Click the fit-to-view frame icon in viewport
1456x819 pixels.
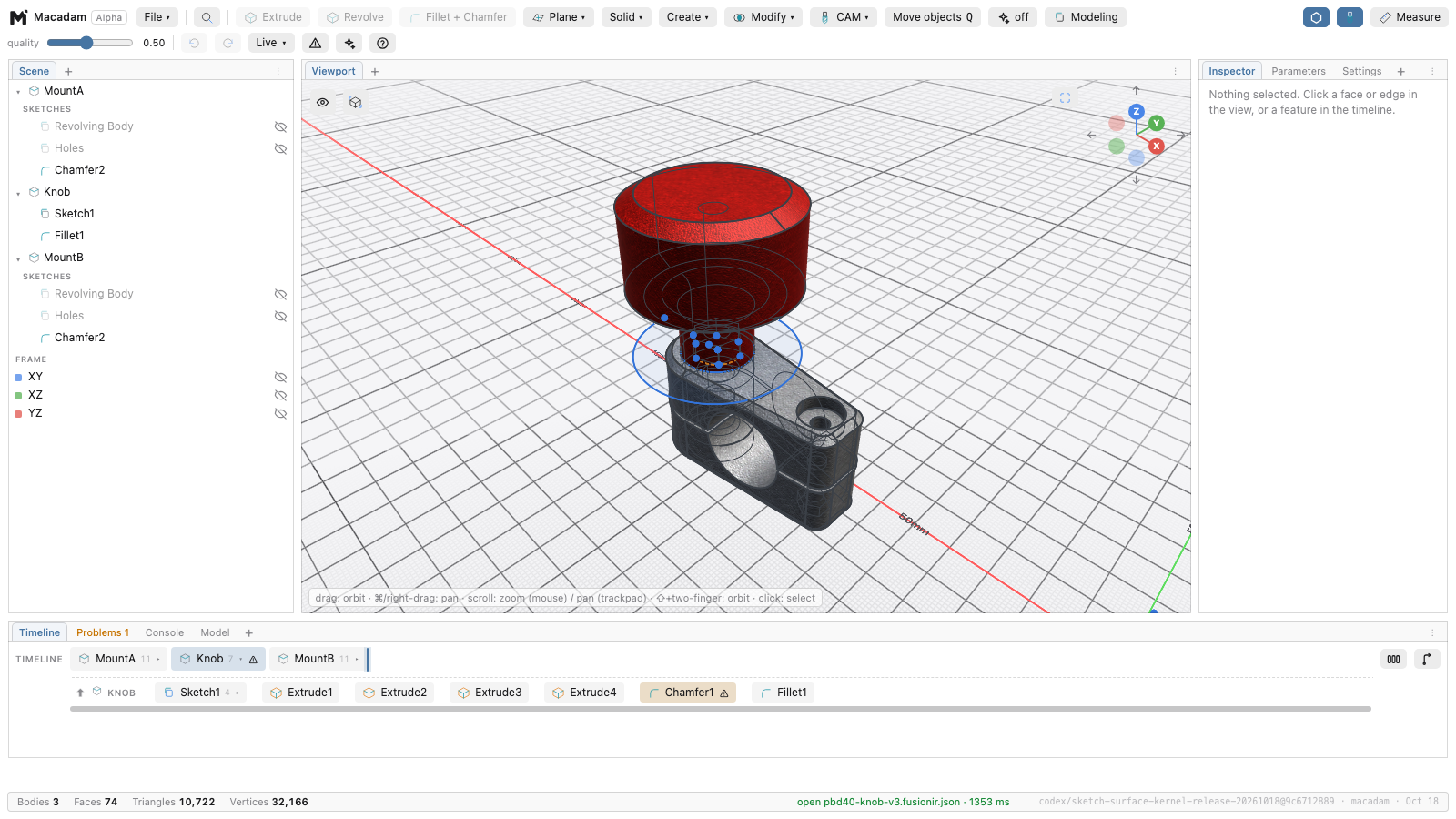click(1065, 98)
